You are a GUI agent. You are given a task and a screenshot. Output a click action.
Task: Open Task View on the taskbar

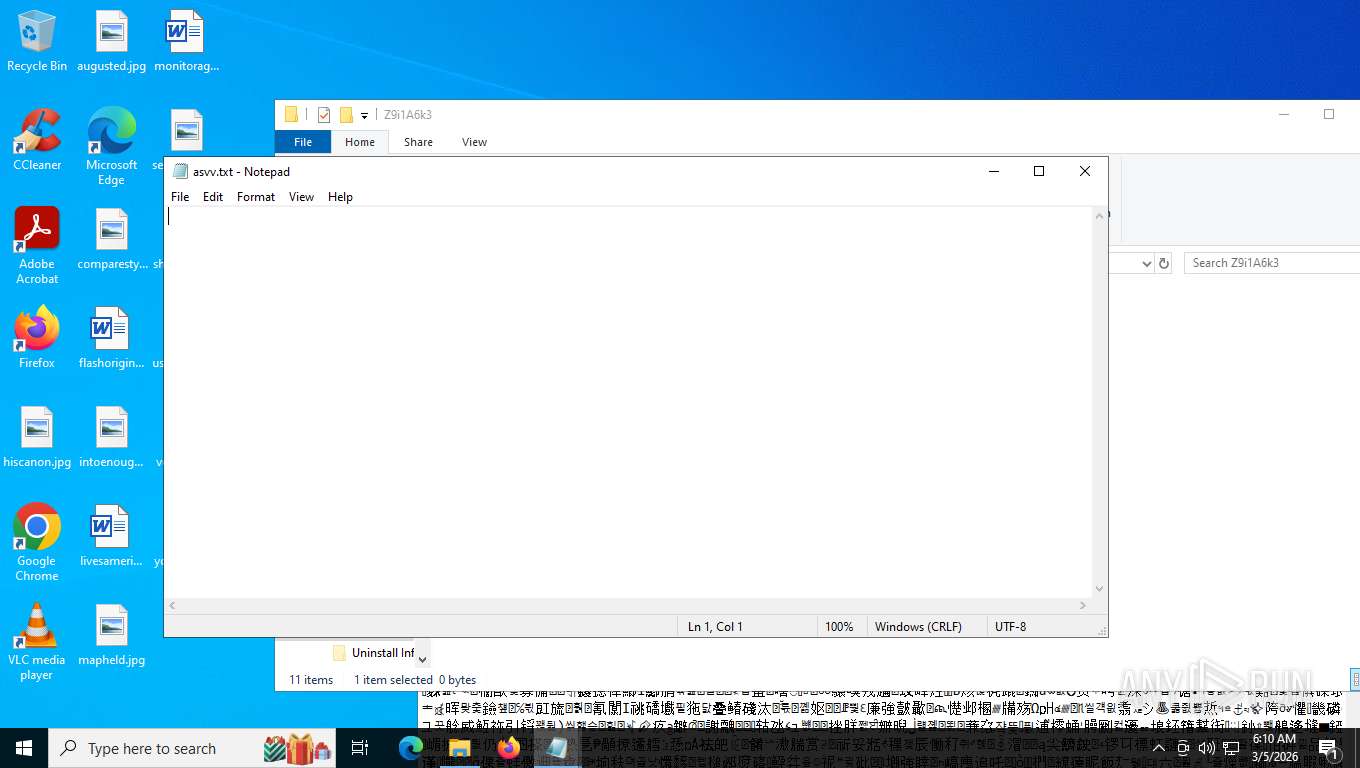pos(360,748)
